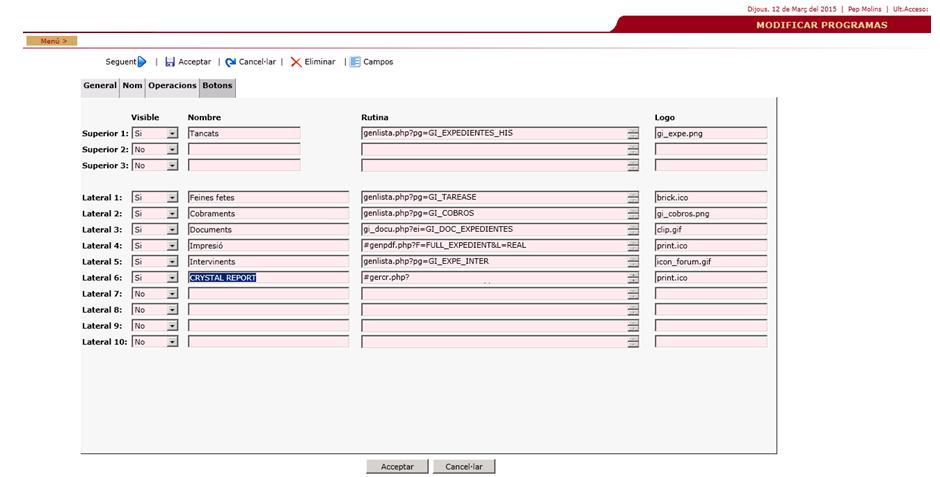This screenshot has width=940, height=477.
Task: Click the Campos toolbar link
Action: pos(378,62)
